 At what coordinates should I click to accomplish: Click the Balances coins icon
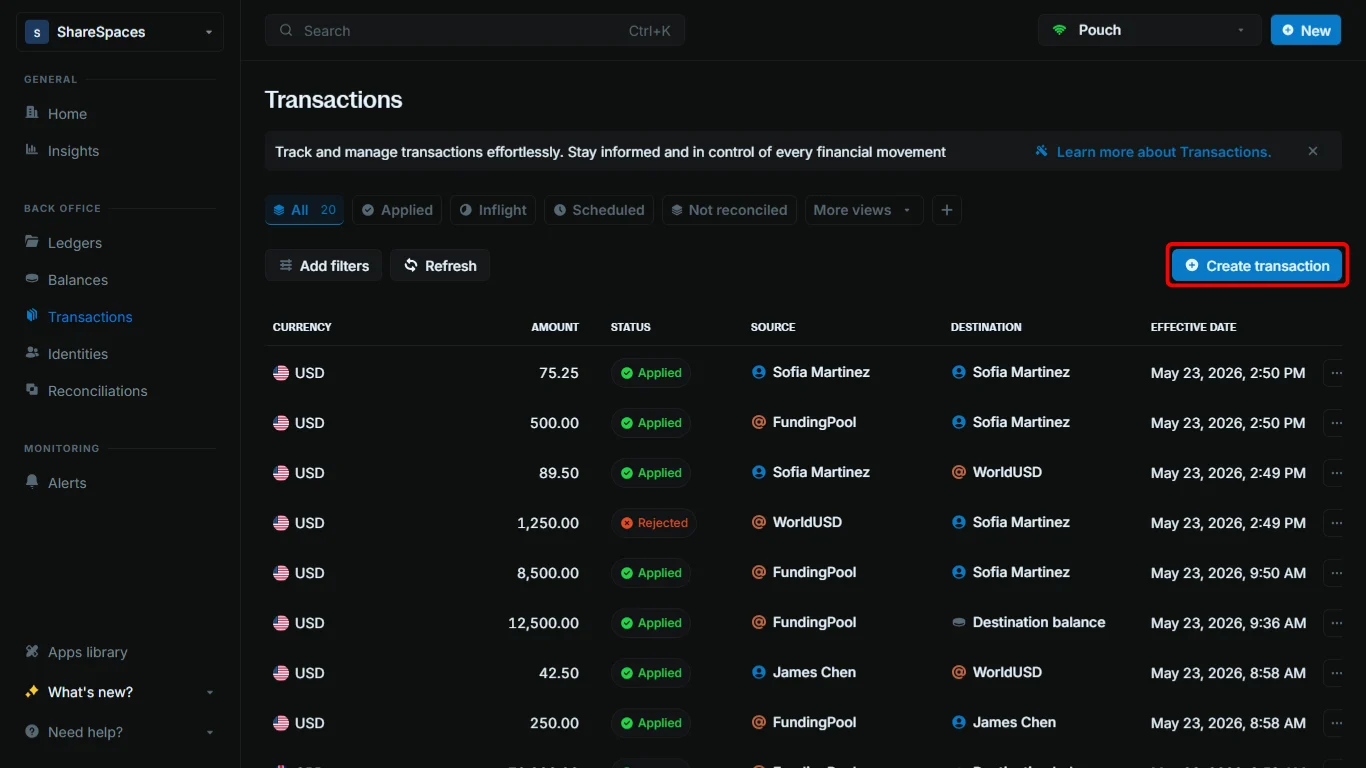[32, 279]
